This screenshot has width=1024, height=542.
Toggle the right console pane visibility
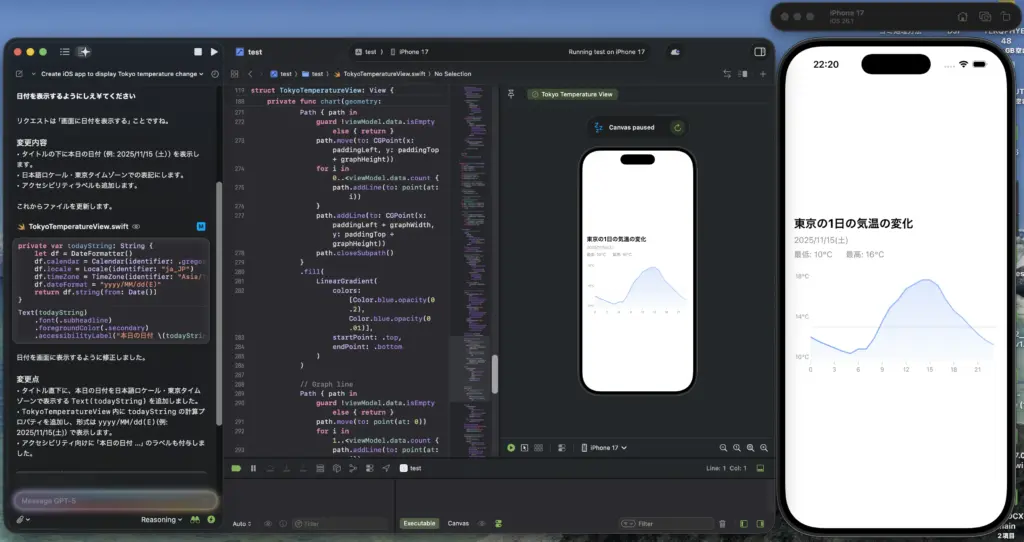click(759, 523)
